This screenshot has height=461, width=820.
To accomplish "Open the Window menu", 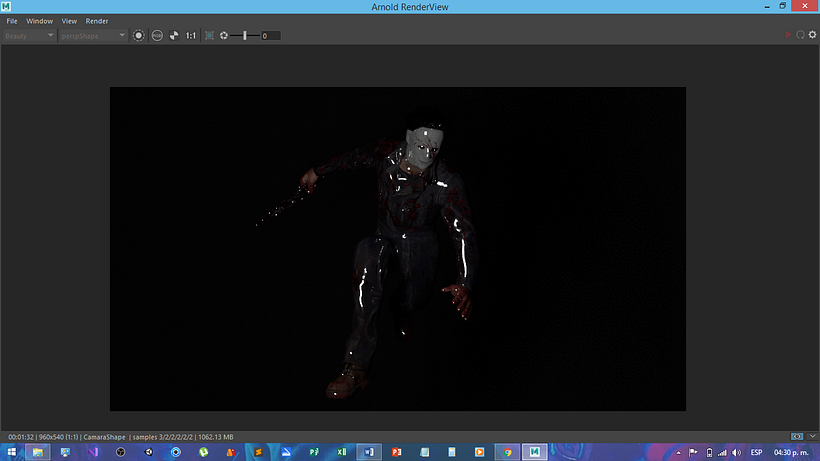I will tap(40, 21).
